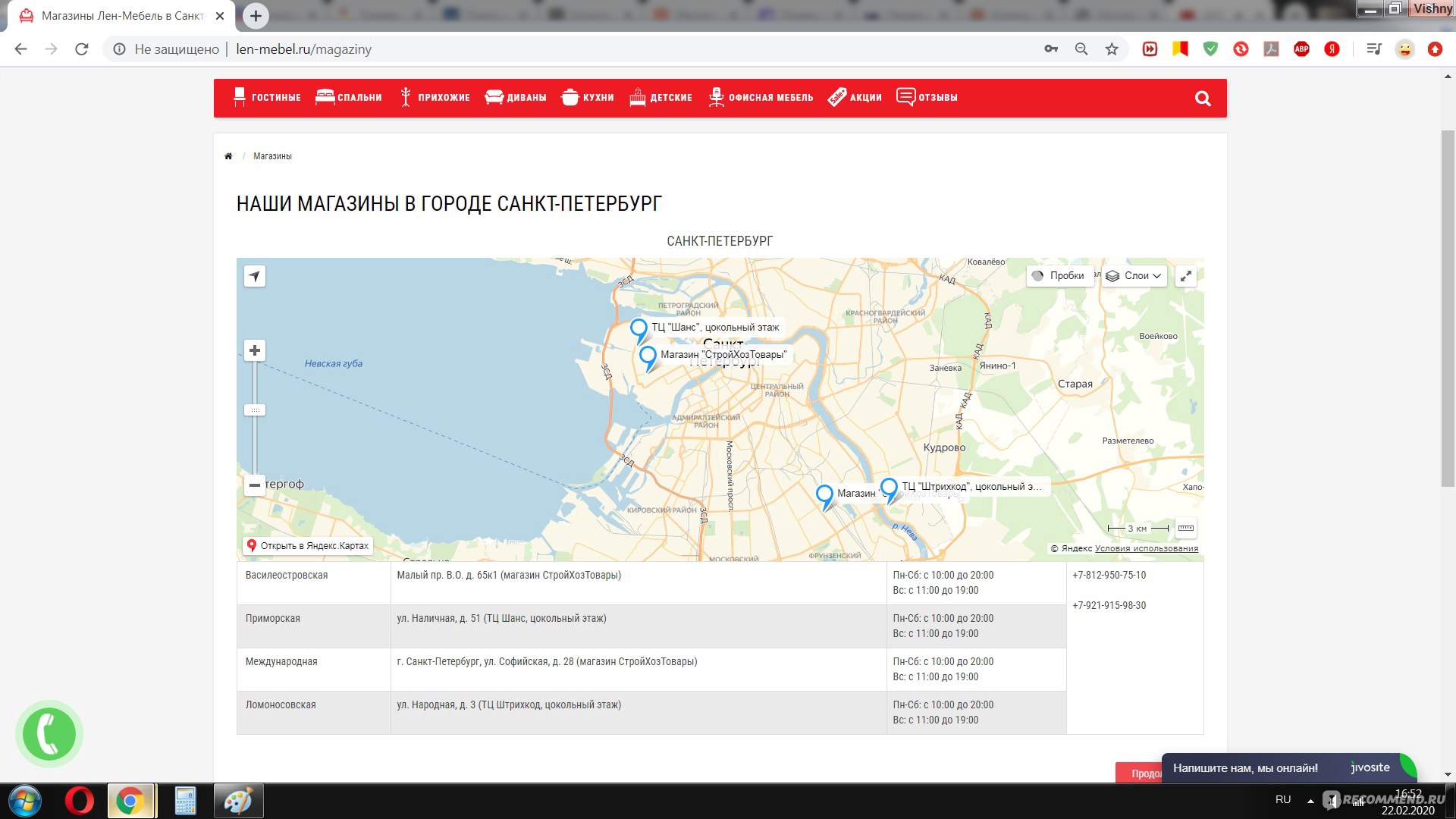Expand the Слои layers dropdown

(x=1133, y=276)
